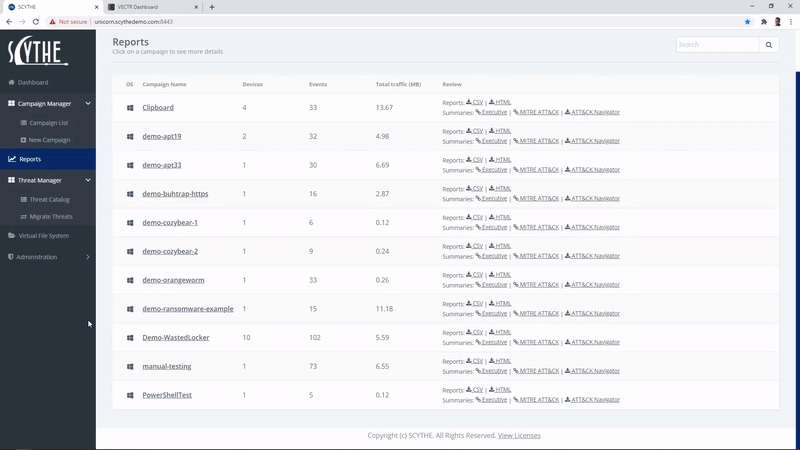
Task: Click the Search input field
Action: [717, 45]
